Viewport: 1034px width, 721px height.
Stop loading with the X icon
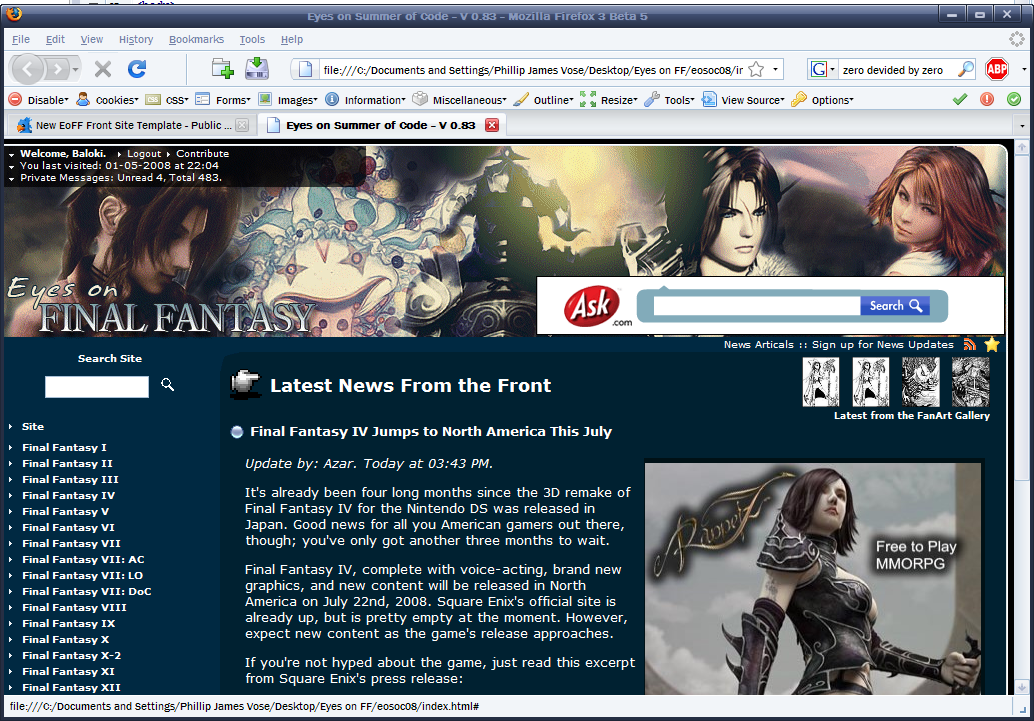[x=103, y=69]
